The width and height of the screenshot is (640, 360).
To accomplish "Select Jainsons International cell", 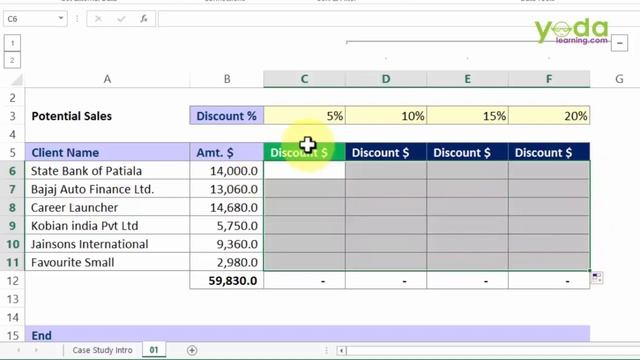I will point(107,244).
